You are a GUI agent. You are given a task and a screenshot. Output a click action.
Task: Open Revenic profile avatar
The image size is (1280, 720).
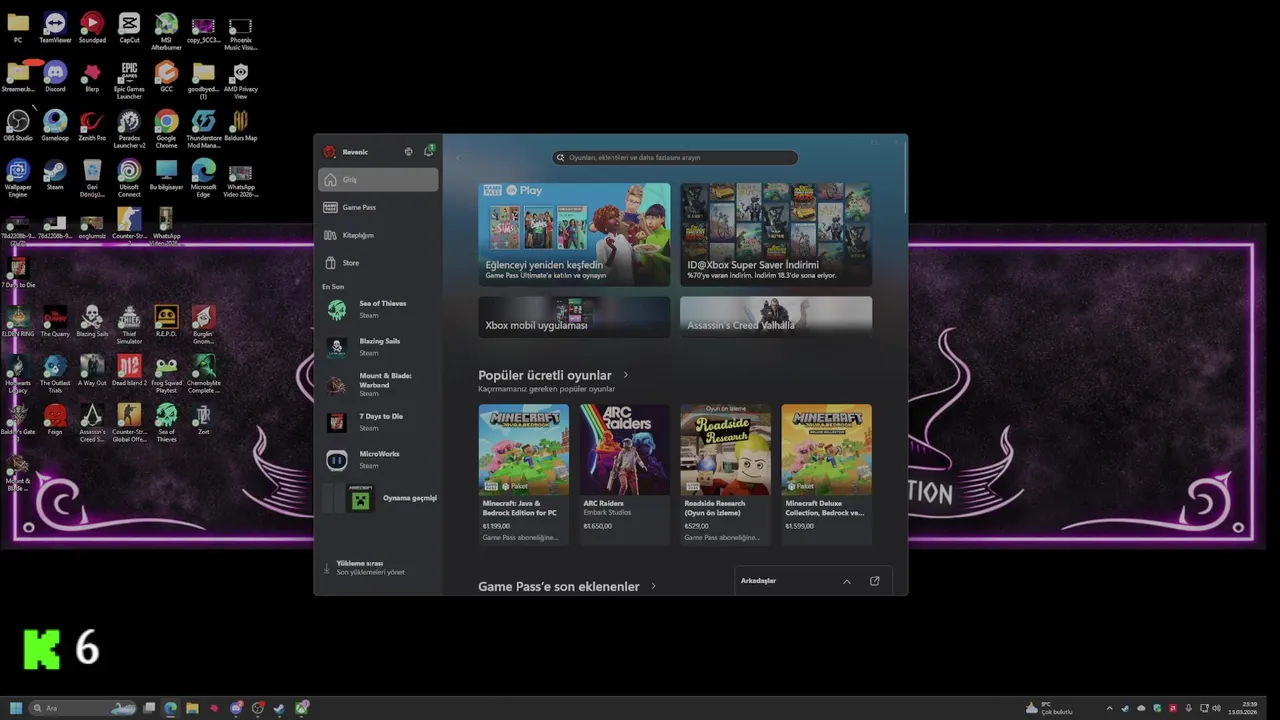pyautogui.click(x=330, y=152)
